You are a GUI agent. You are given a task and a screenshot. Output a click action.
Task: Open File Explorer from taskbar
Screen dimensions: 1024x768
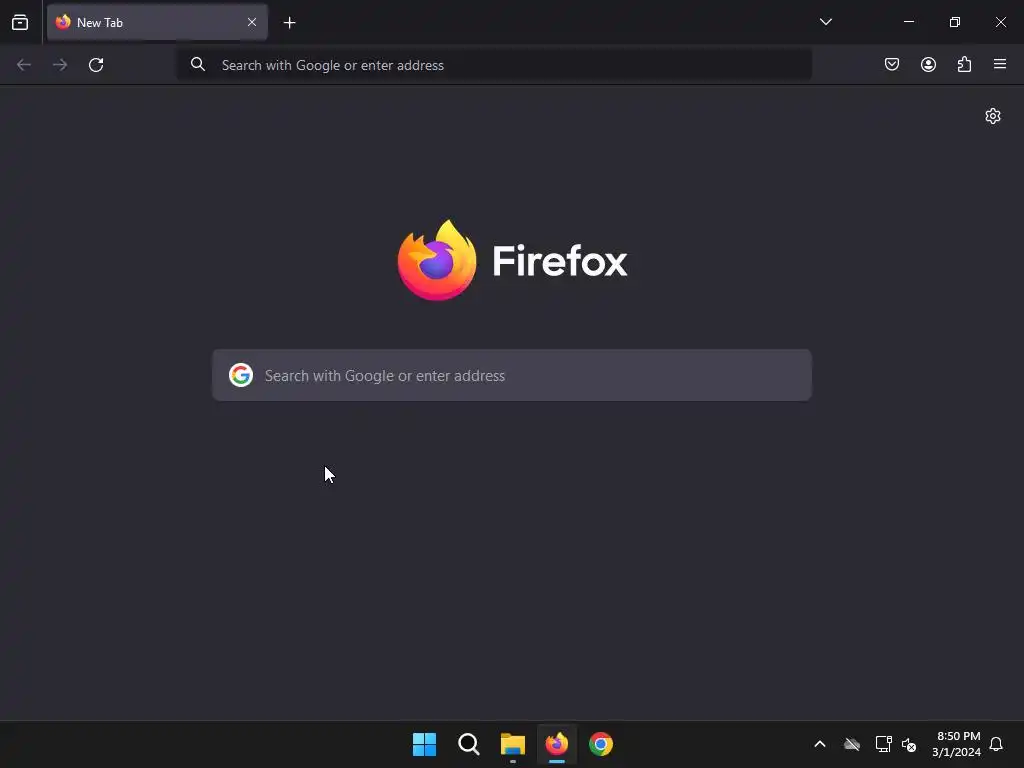[513, 744]
